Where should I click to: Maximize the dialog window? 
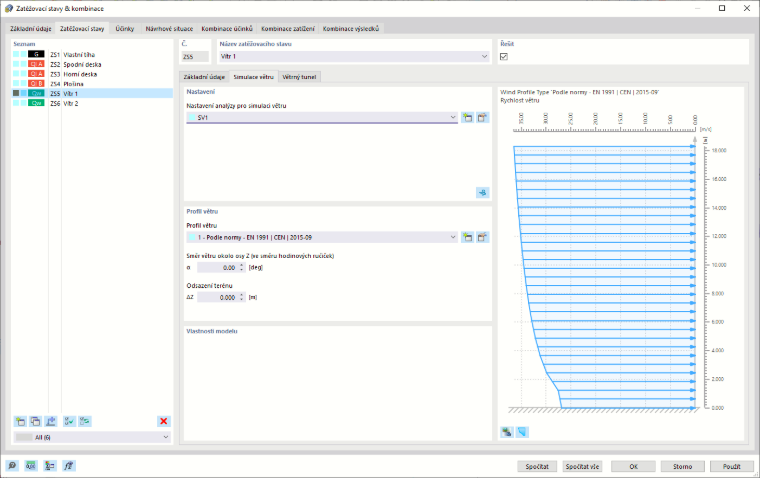point(722,8)
